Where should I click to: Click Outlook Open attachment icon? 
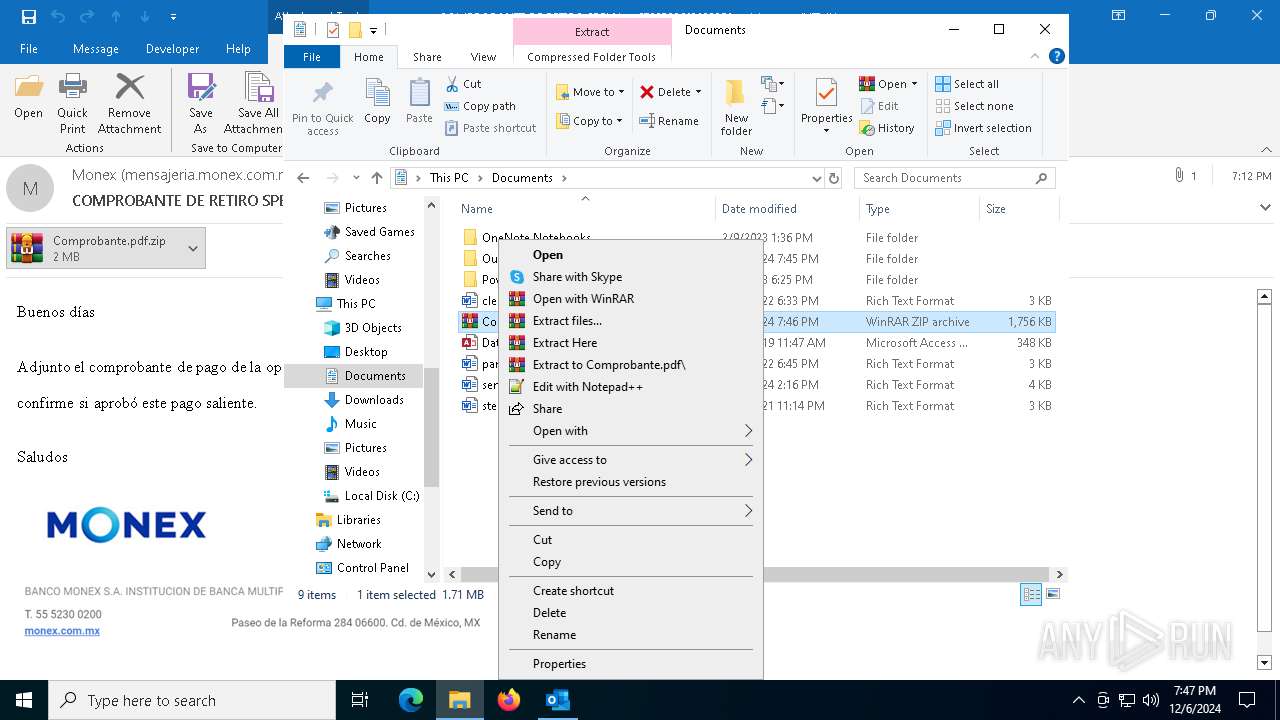pyautogui.click(x=28, y=97)
